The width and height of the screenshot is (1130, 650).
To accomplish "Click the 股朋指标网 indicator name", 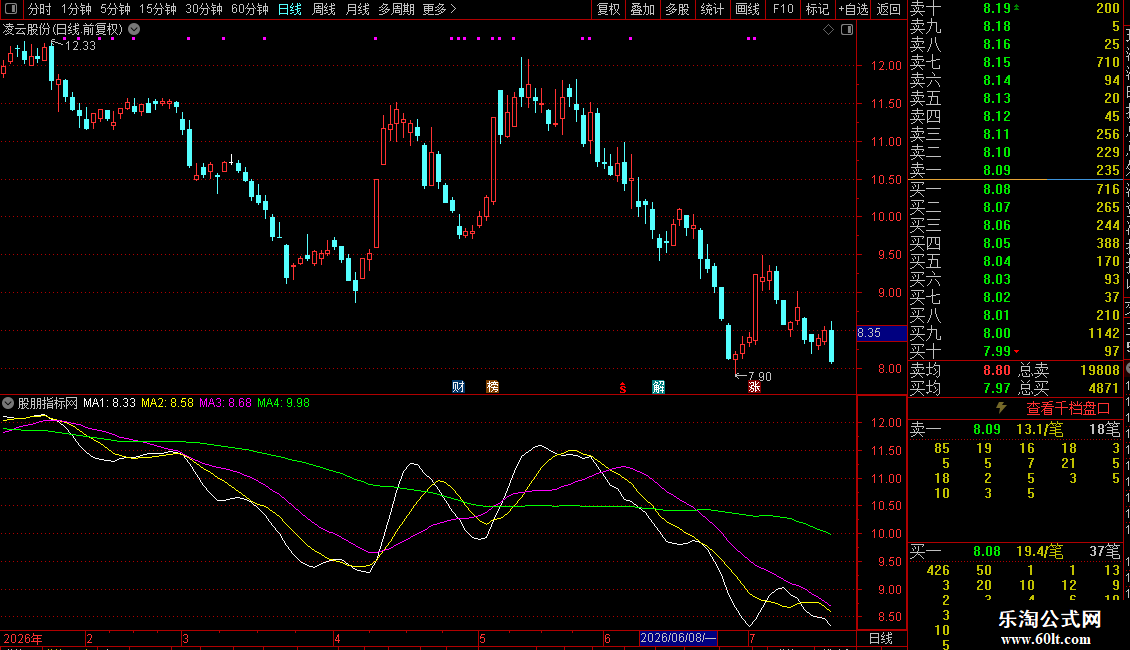I will pyautogui.click(x=48, y=403).
